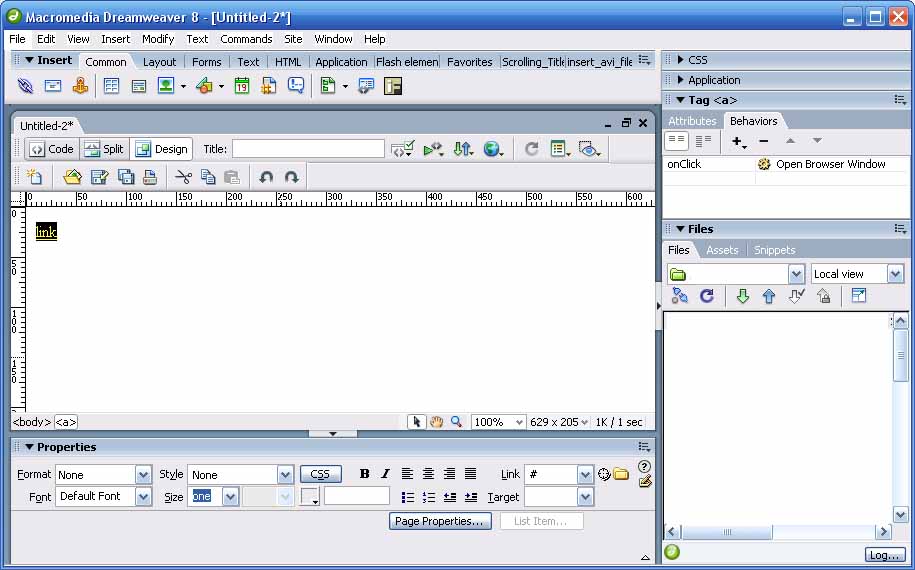The height and width of the screenshot is (570, 915).
Task: Insert a Named Anchor
Action: (80, 86)
